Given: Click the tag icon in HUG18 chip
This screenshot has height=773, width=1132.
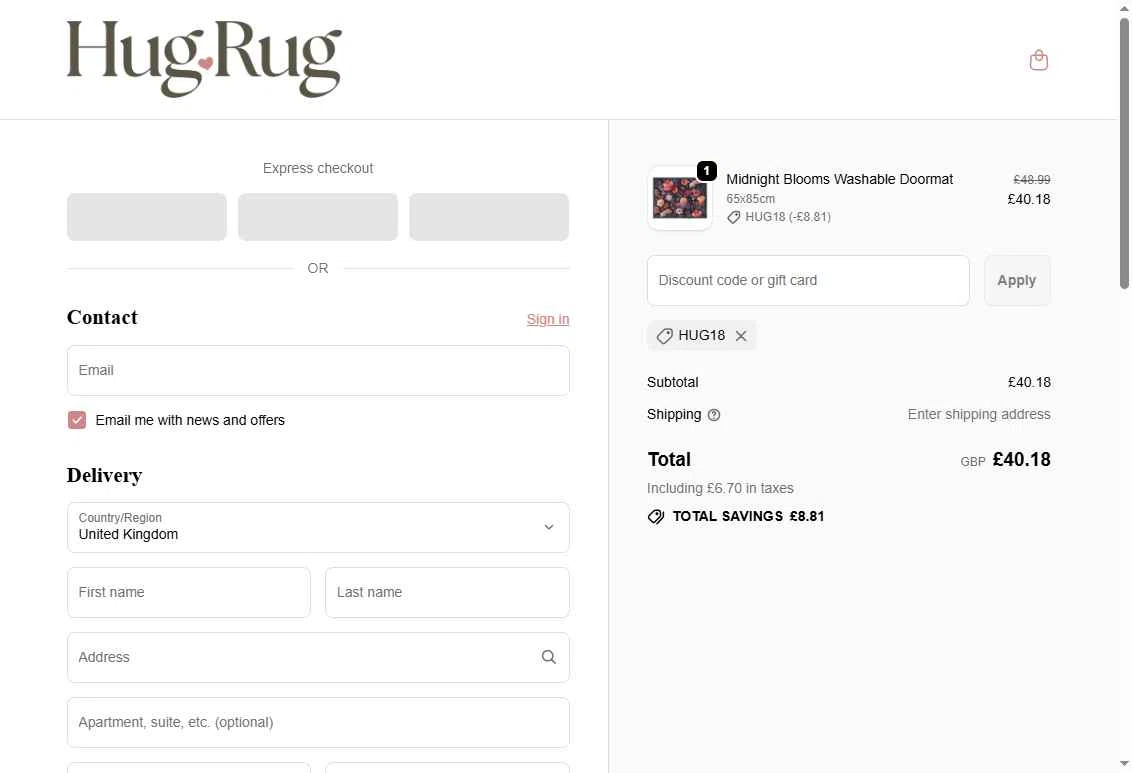Looking at the screenshot, I should [x=664, y=336].
